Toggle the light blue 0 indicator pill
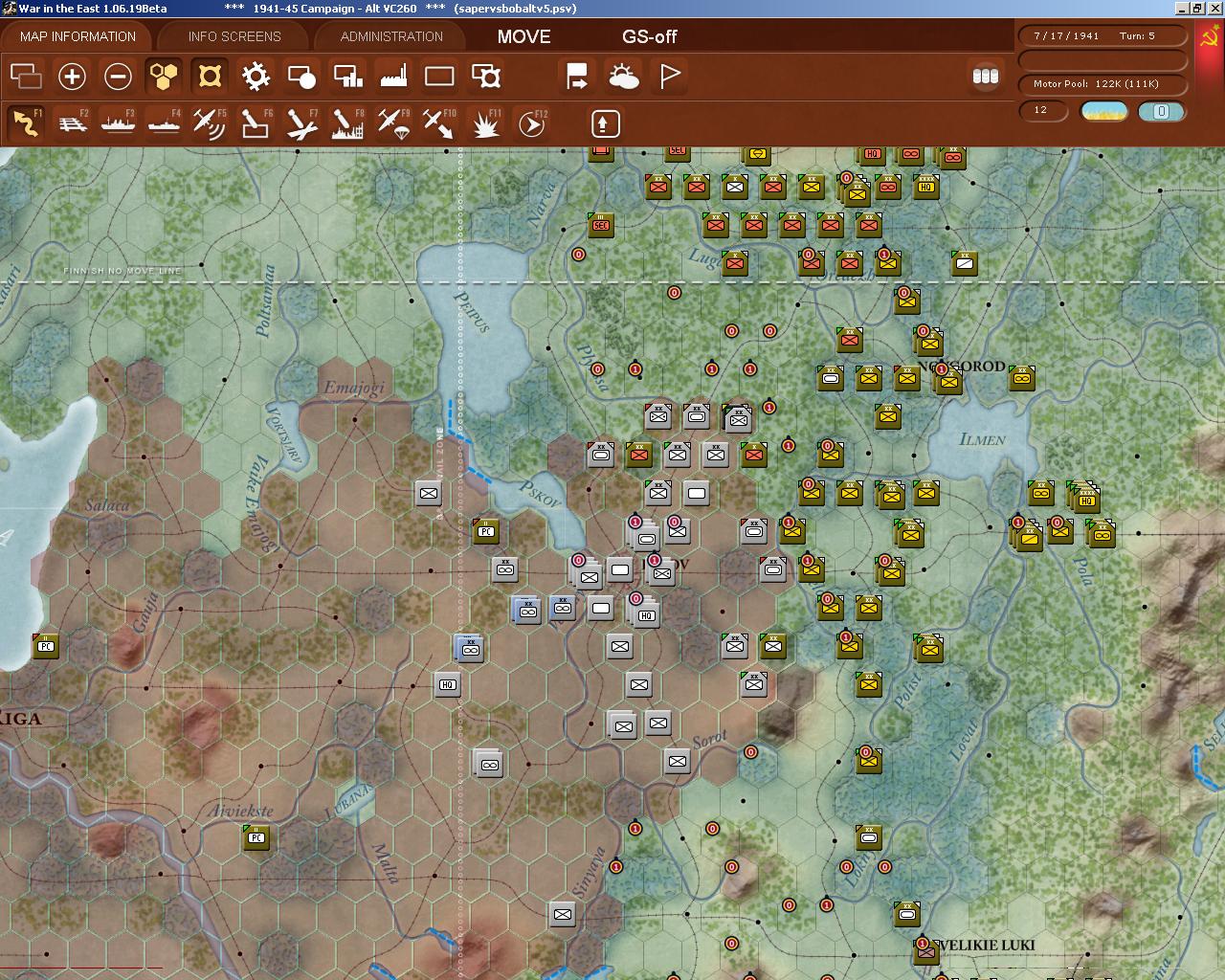The image size is (1225, 980). pyautogui.click(x=1161, y=111)
